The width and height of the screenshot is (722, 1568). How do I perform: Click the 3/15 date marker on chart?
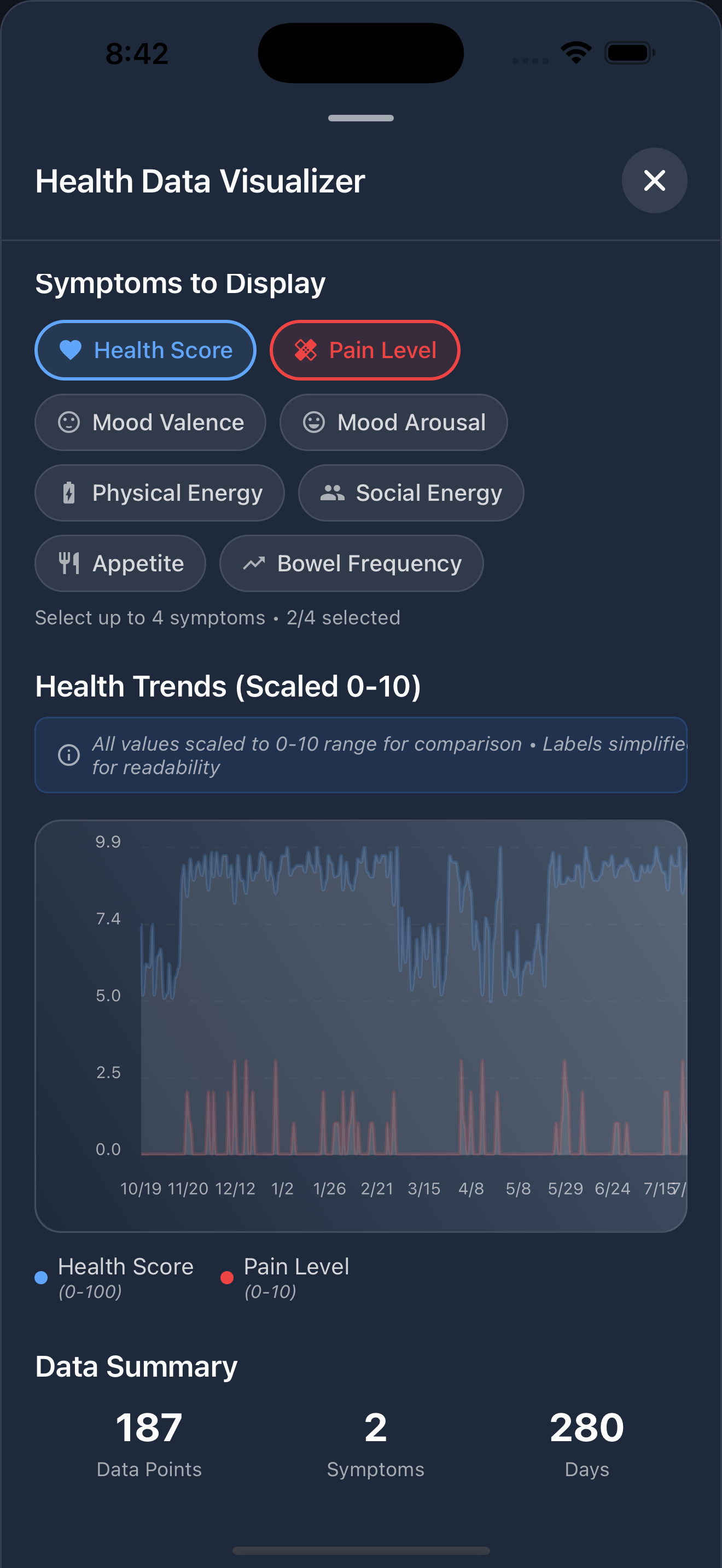pyautogui.click(x=424, y=1189)
